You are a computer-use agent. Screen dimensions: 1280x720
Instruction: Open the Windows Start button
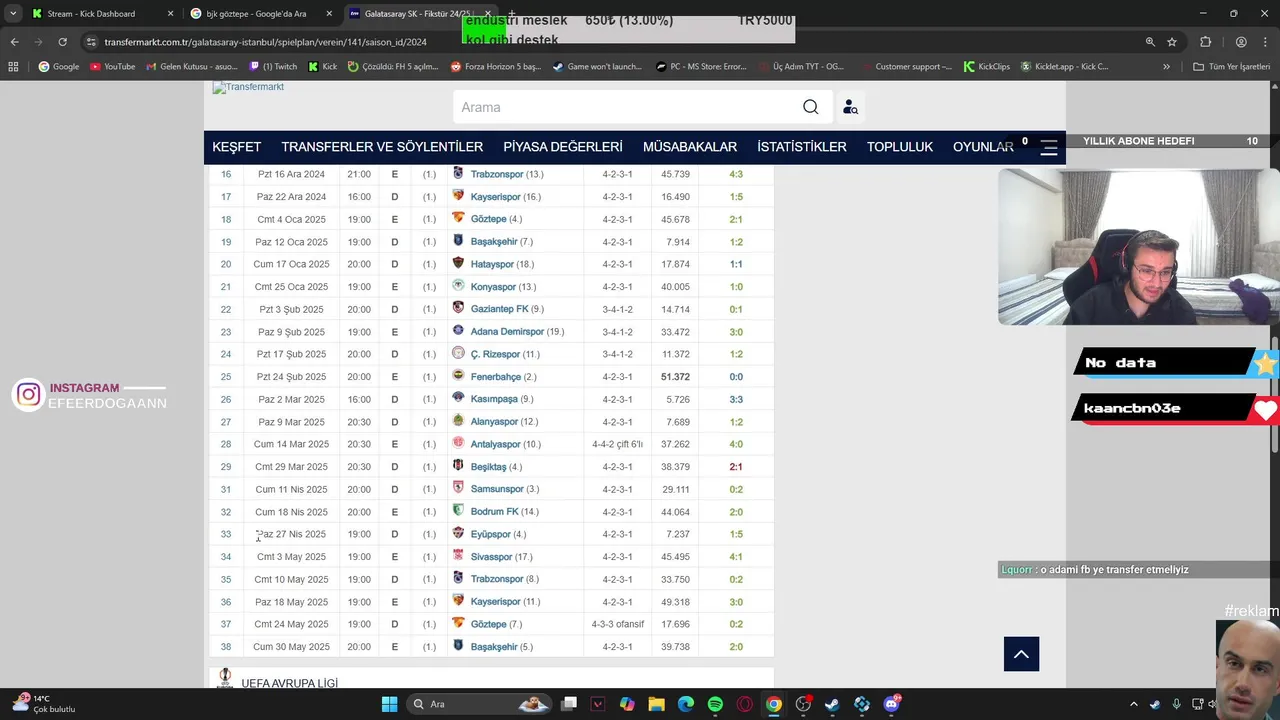(389, 704)
